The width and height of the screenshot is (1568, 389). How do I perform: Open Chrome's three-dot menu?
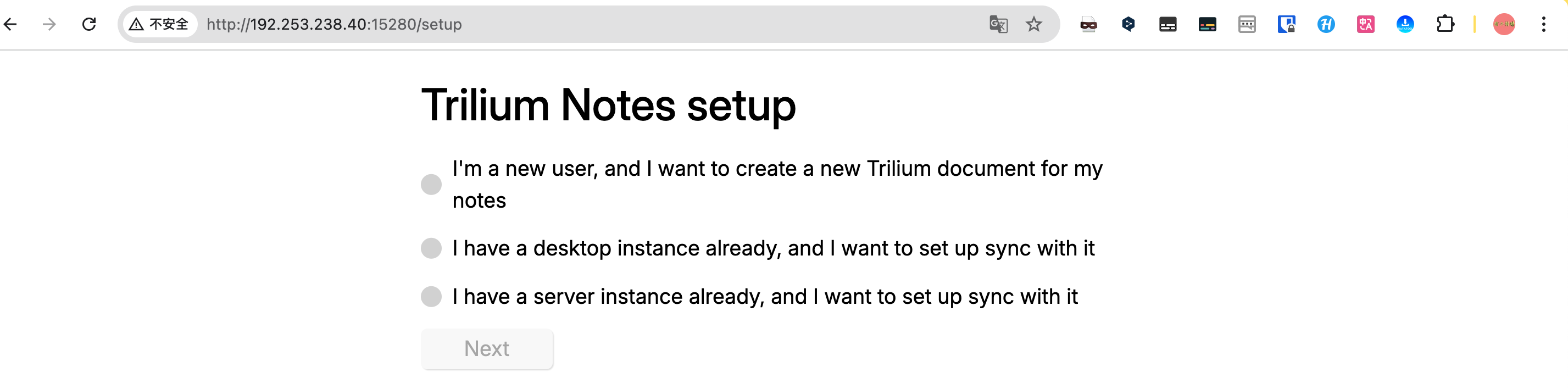pyautogui.click(x=1544, y=24)
